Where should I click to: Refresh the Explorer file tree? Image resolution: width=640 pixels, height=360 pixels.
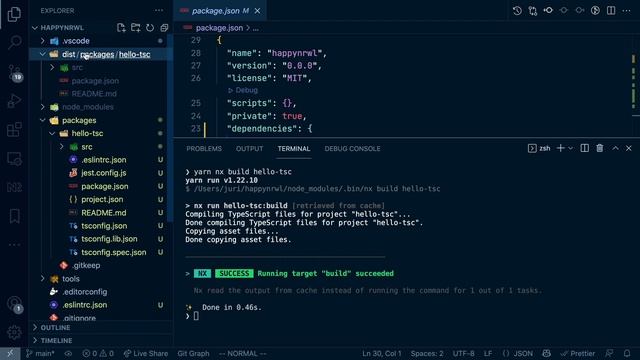pos(150,28)
